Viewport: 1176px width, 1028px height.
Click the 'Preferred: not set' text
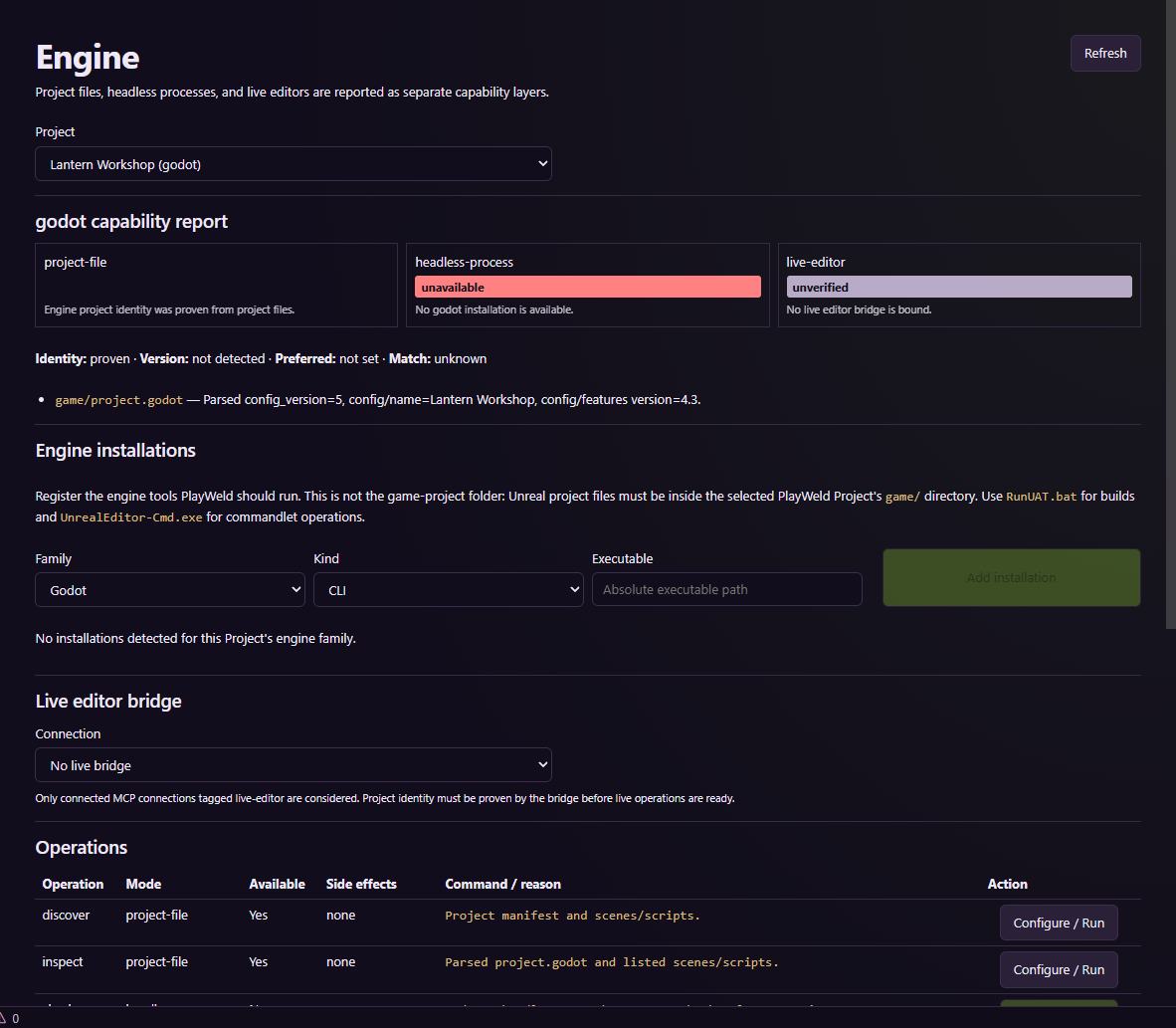click(327, 358)
